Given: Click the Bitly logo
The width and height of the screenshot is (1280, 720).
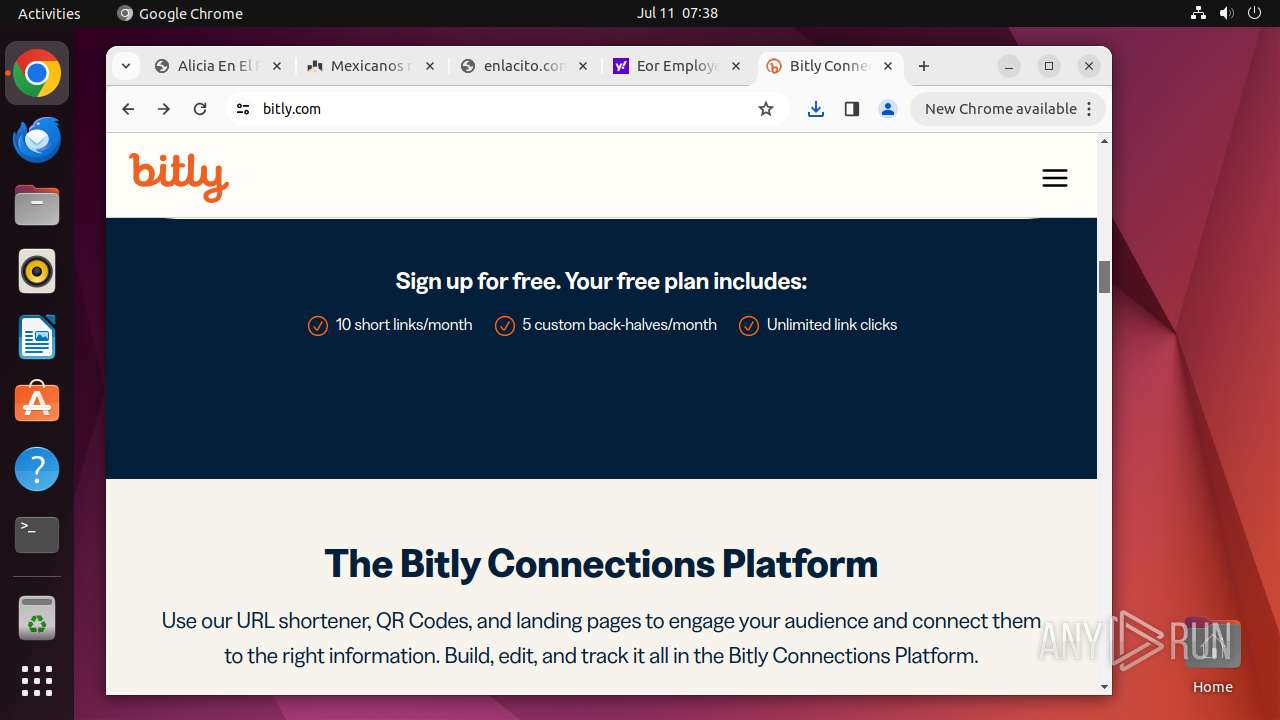Looking at the screenshot, I should click(179, 177).
